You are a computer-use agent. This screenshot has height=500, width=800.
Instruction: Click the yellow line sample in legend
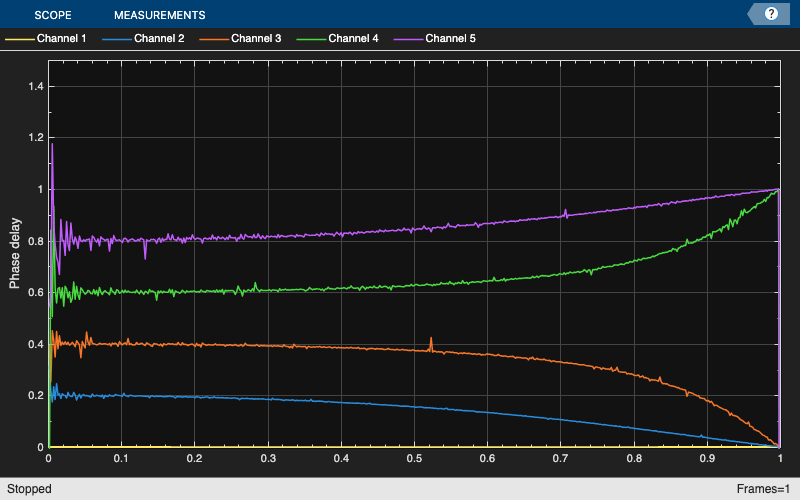pyautogui.click(x=20, y=39)
